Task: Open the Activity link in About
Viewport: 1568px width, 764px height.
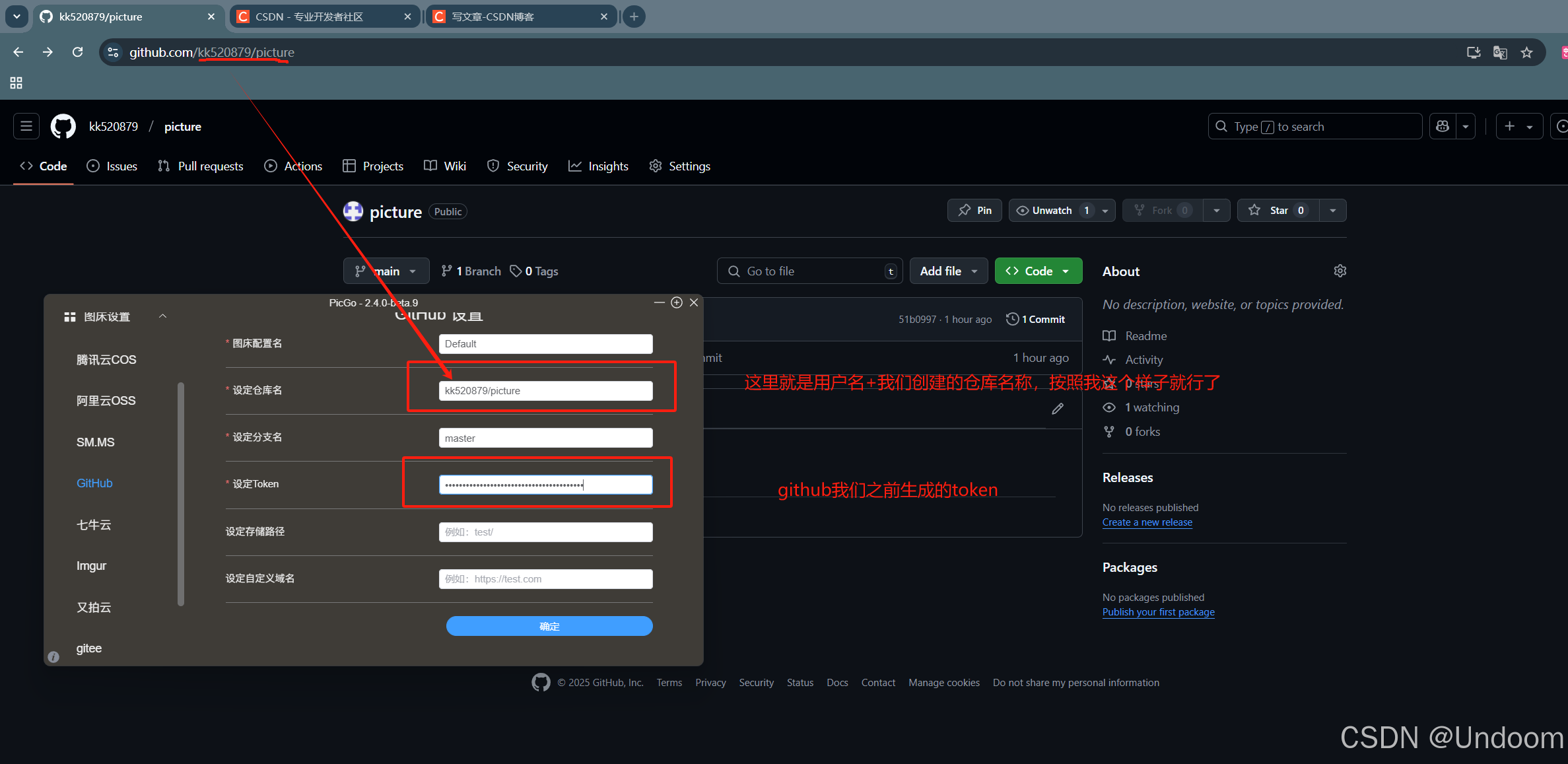Action: point(1133,360)
